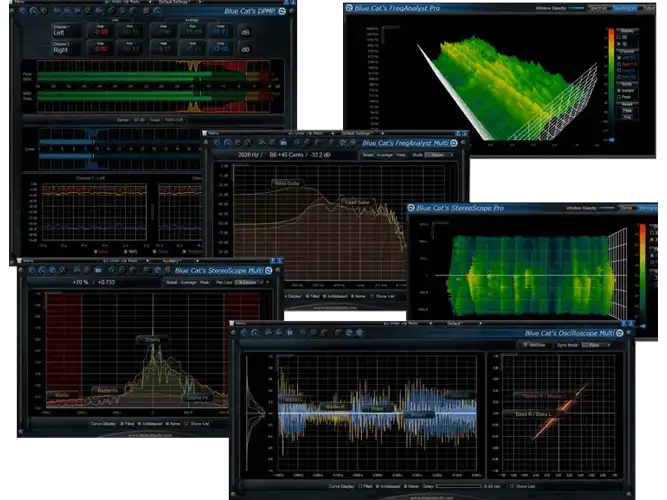The image size is (667, 500).
Task: Reset Peak in StereoScope Multi
Action: (204, 282)
